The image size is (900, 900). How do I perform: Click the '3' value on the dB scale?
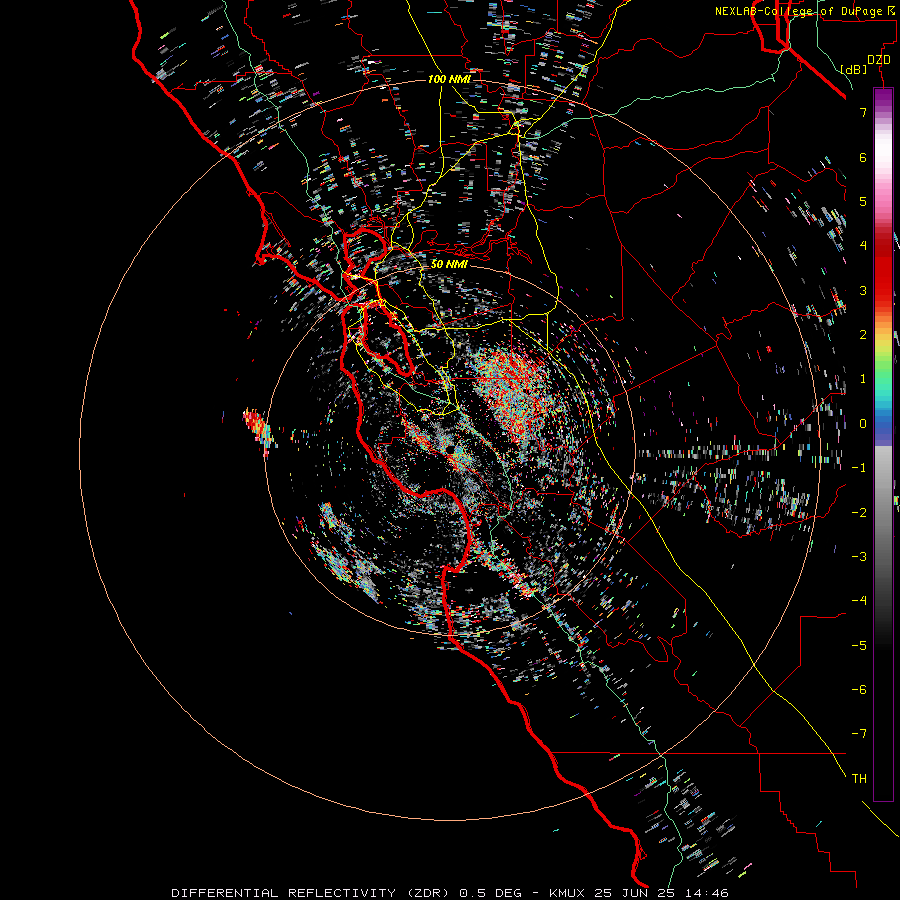863,290
